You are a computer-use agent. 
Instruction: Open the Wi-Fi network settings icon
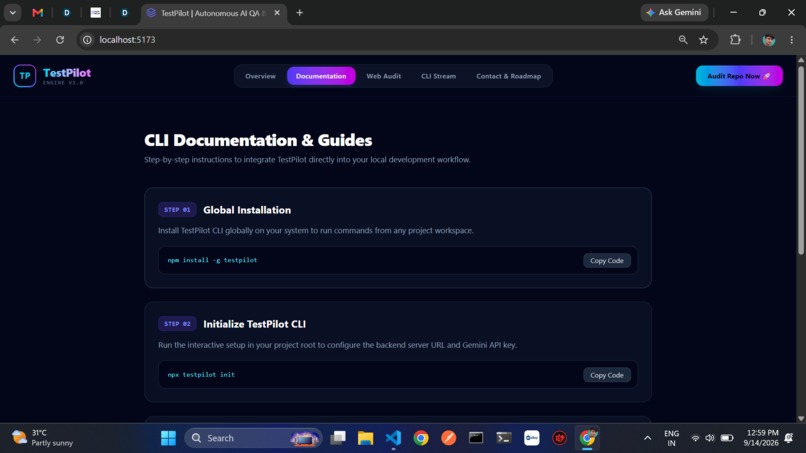(695, 438)
